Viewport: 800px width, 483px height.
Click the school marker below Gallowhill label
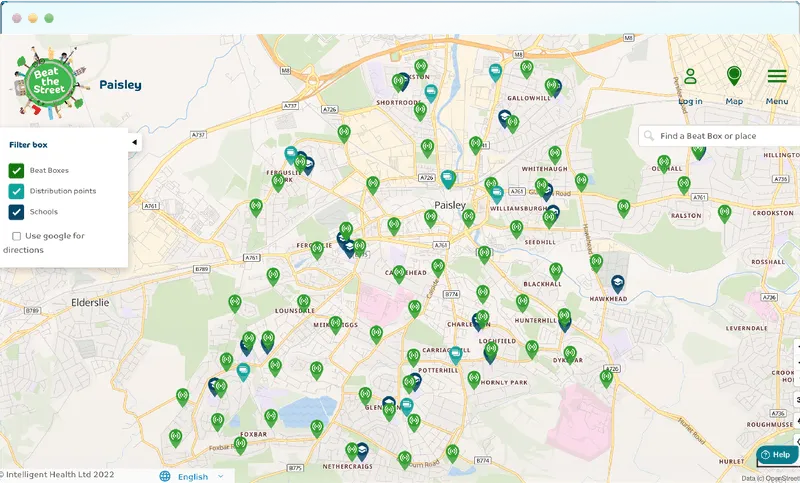(x=504, y=118)
